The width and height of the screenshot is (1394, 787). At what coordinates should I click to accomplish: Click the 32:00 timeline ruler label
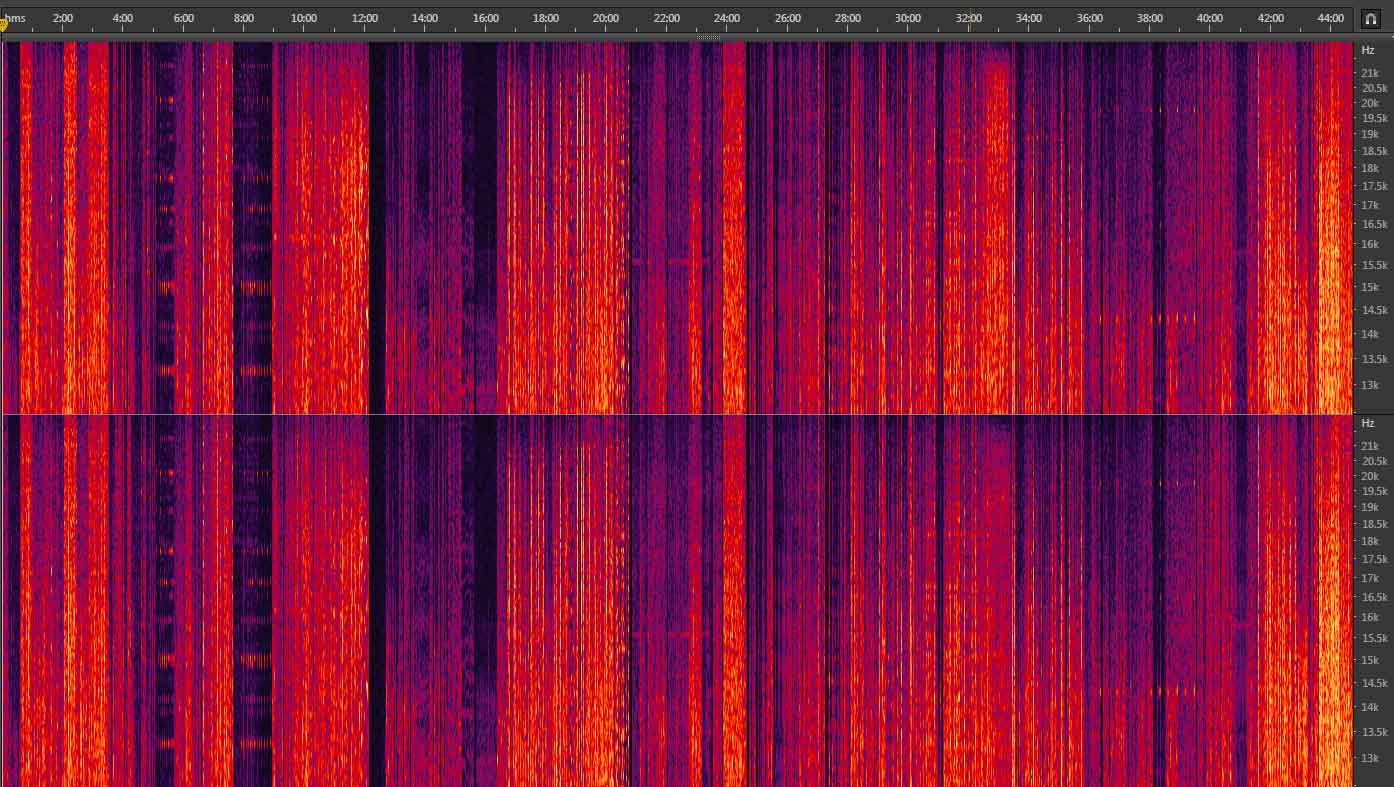[969, 18]
